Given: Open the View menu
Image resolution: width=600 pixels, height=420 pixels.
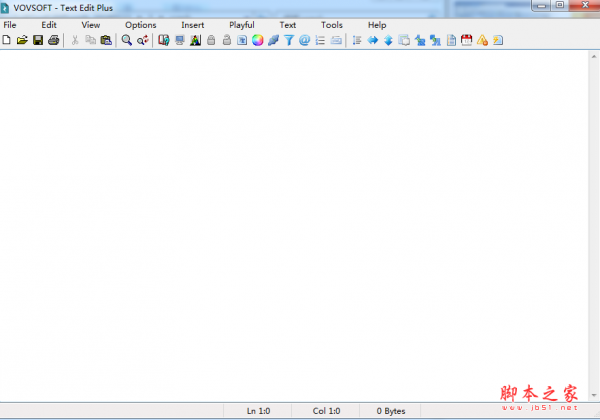Looking at the screenshot, I should coord(91,25).
